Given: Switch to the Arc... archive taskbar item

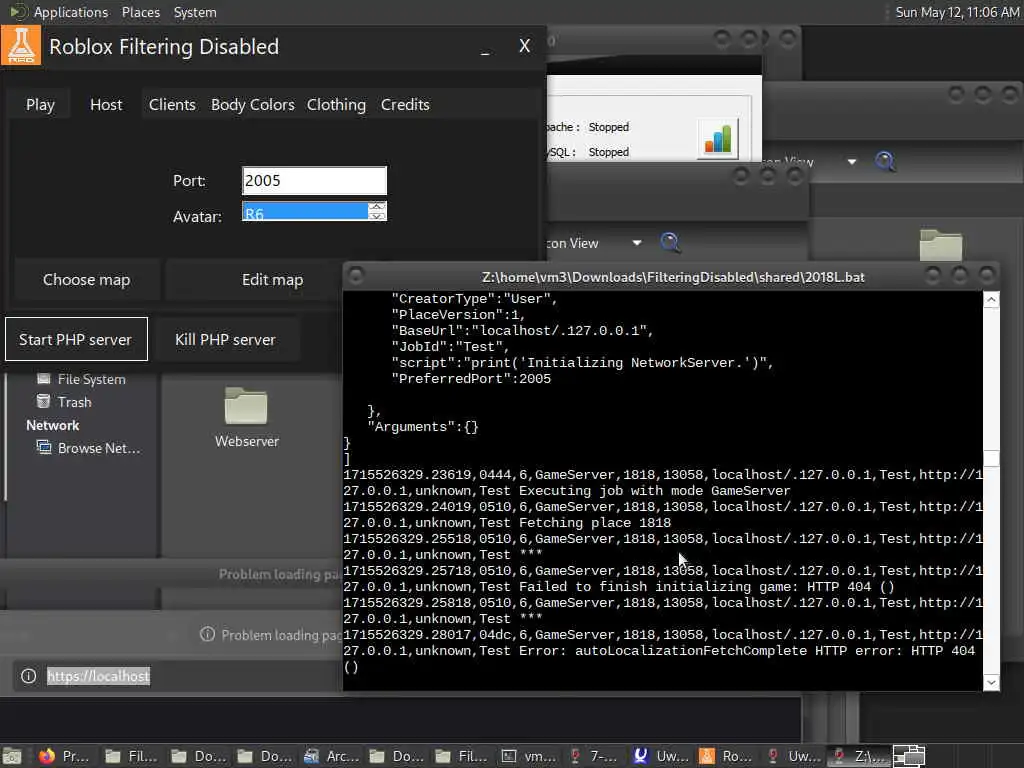Looking at the screenshot, I should coord(333,756).
